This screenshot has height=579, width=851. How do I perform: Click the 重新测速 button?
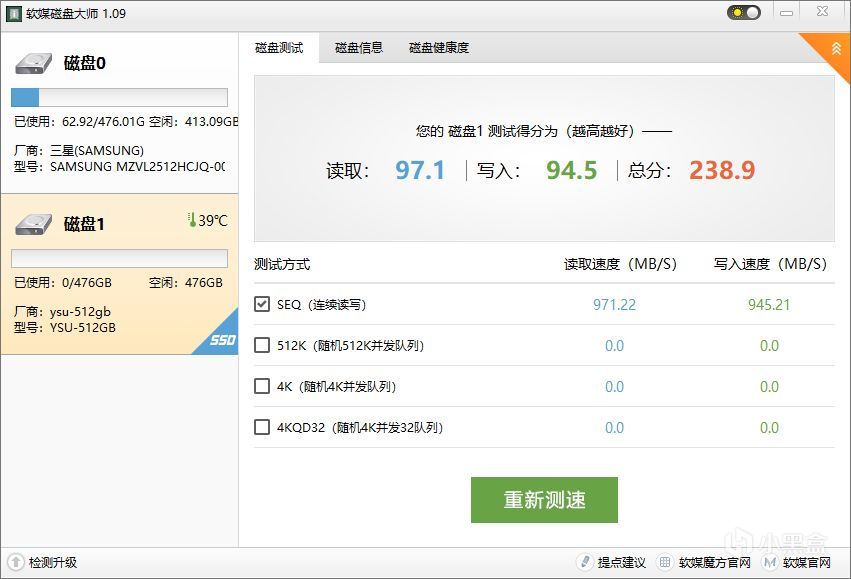tap(544, 500)
